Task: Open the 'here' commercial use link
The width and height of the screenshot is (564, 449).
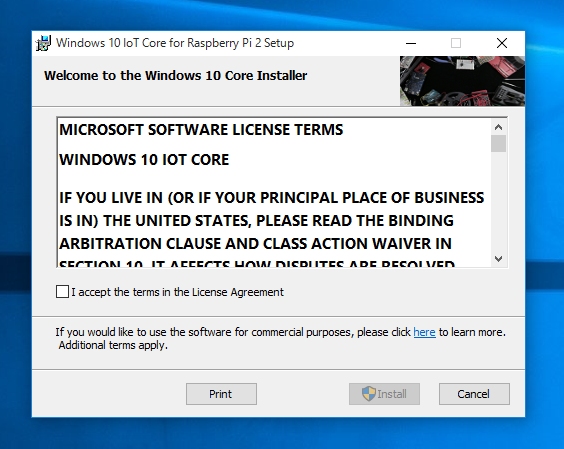Action: 424,332
